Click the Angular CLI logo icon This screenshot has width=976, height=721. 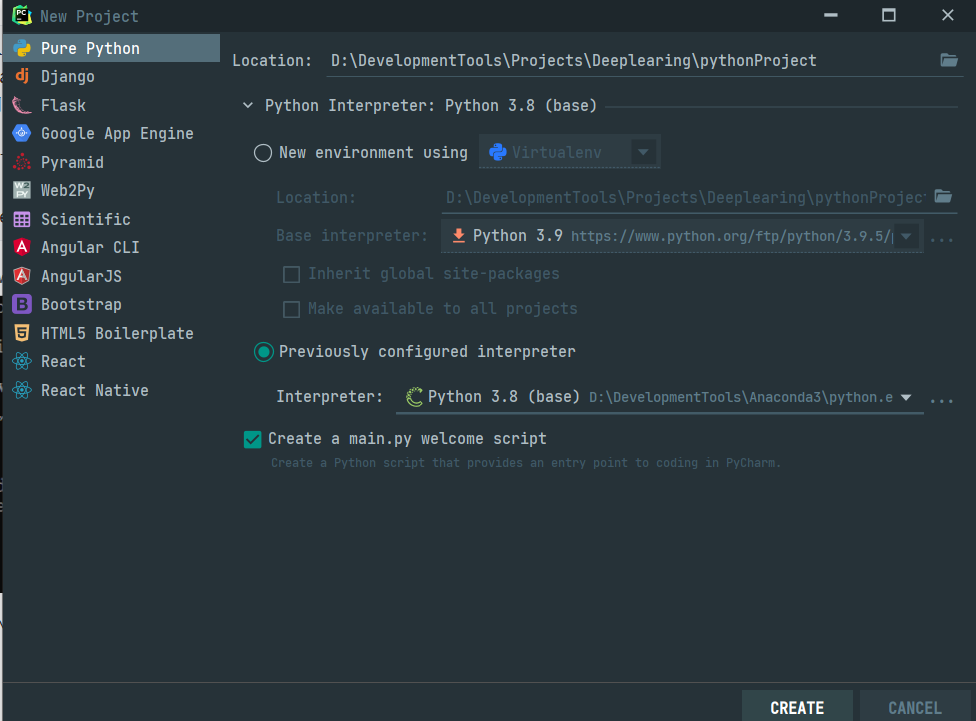click(x=22, y=247)
